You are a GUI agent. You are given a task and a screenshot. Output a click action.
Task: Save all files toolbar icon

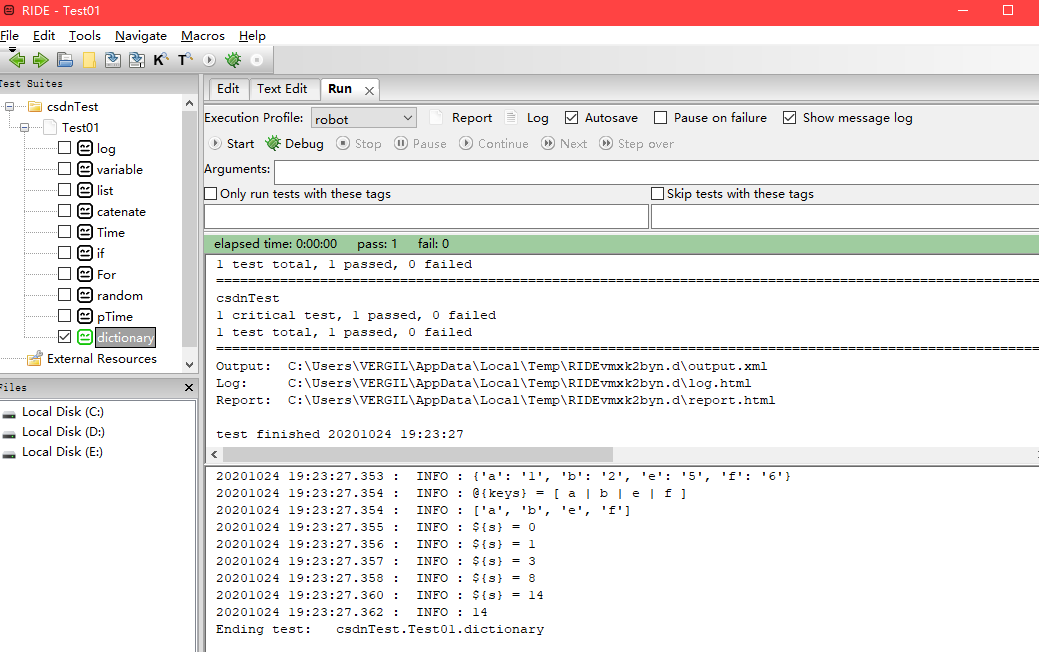(x=137, y=60)
